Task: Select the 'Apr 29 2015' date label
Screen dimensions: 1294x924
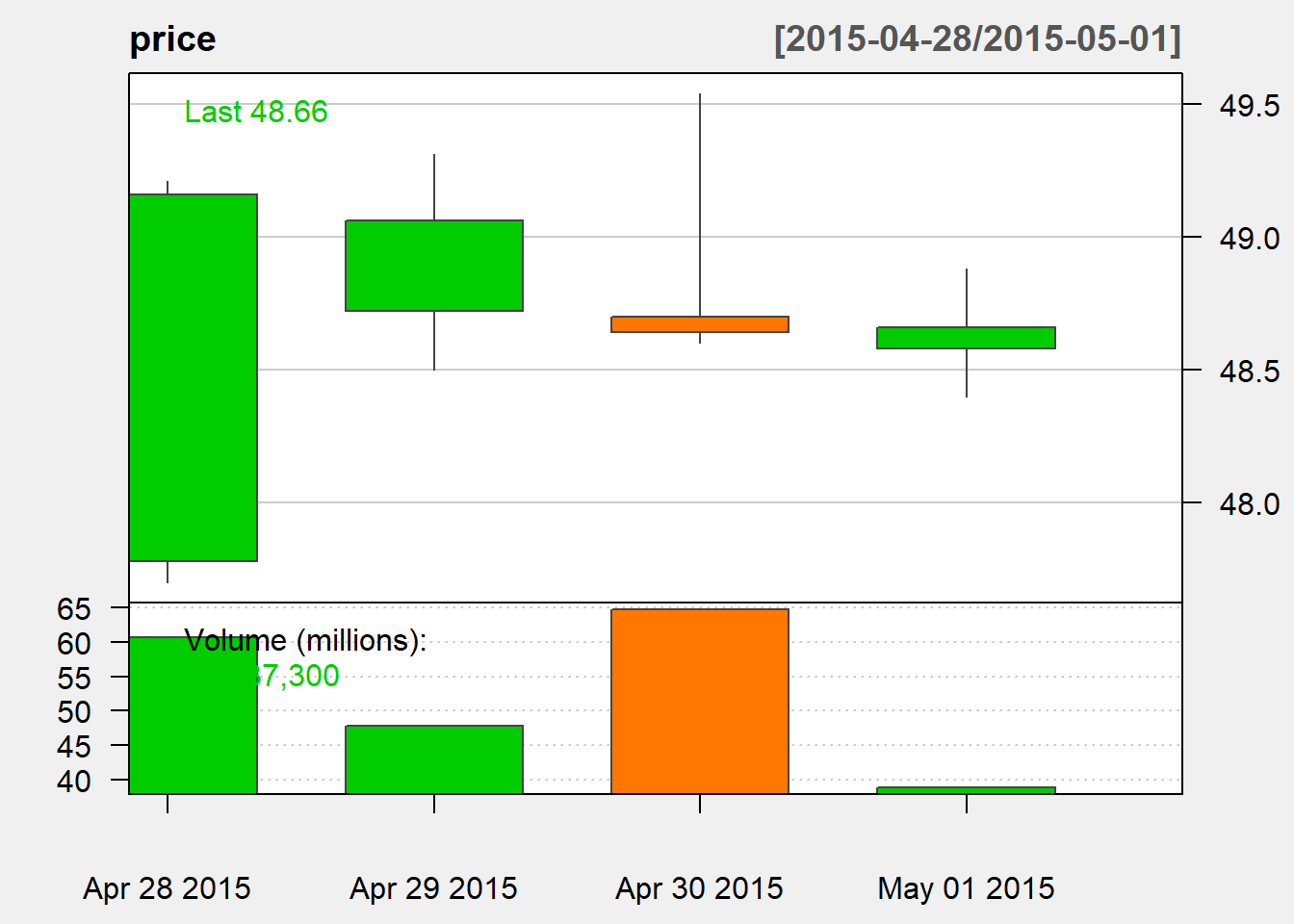Action: [434, 887]
